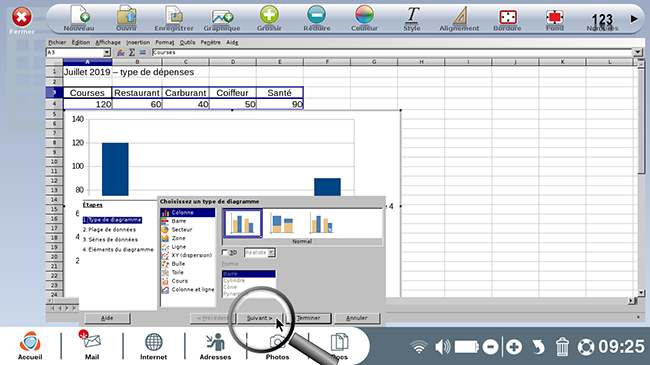Go to Accueil home in the dock

(30, 345)
